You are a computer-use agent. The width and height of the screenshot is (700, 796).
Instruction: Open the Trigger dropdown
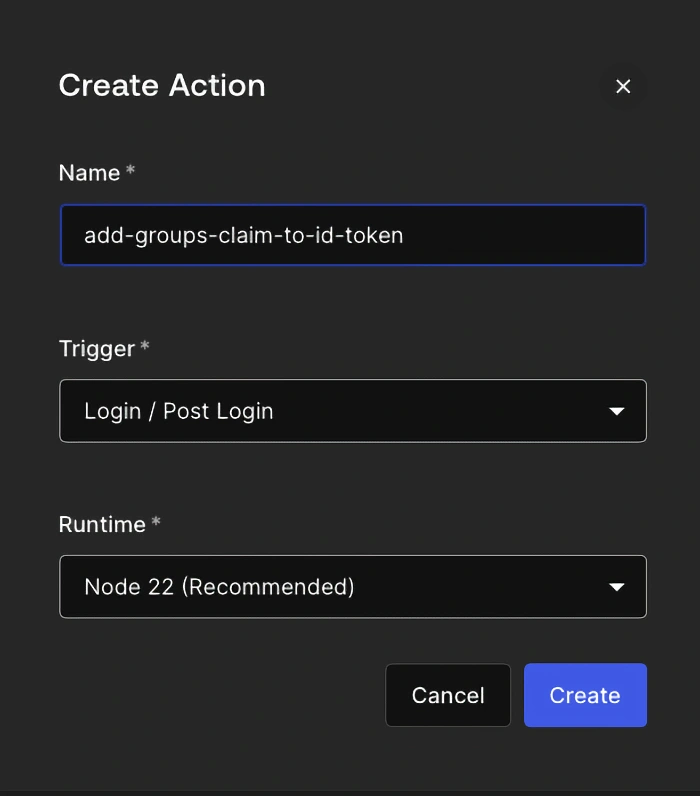[x=353, y=411]
